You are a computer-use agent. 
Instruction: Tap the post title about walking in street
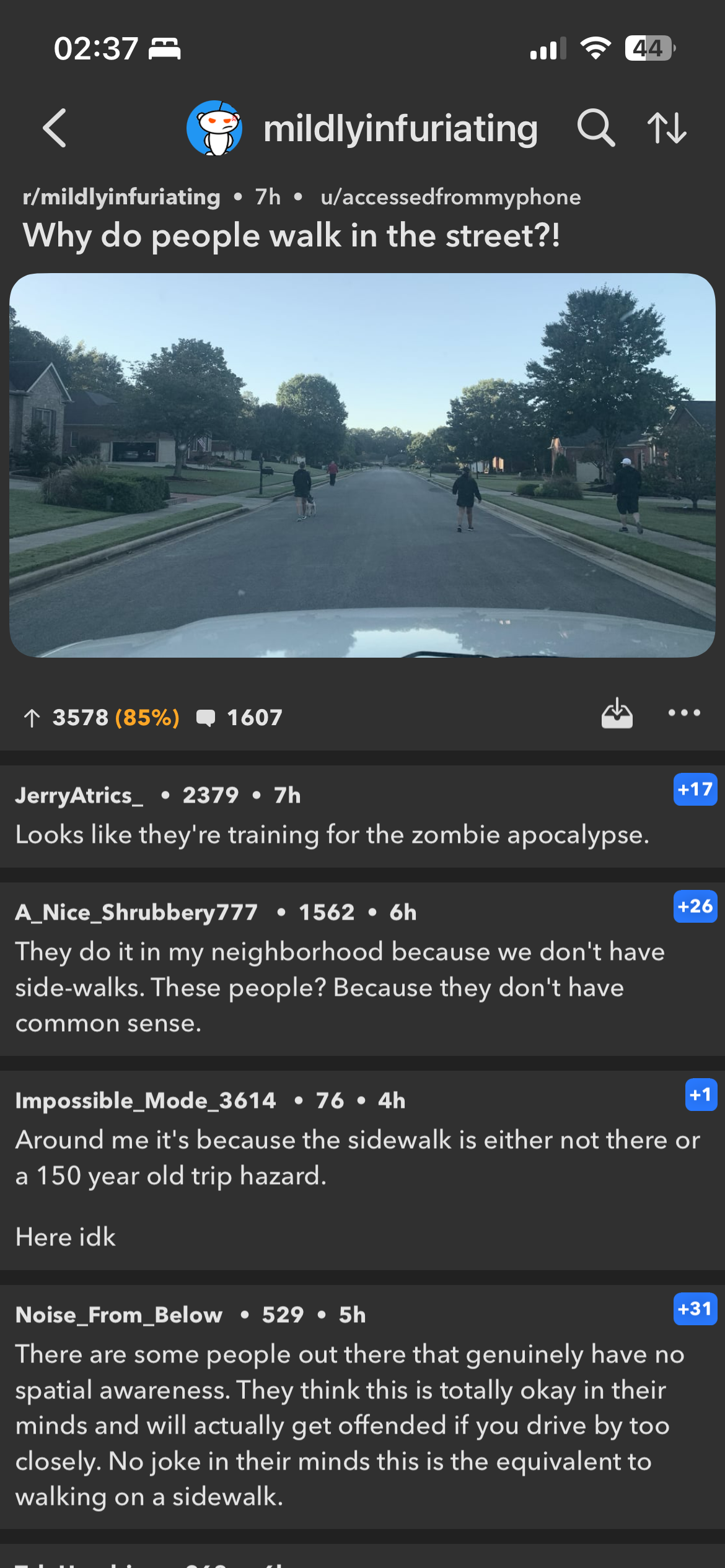tap(291, 236)
